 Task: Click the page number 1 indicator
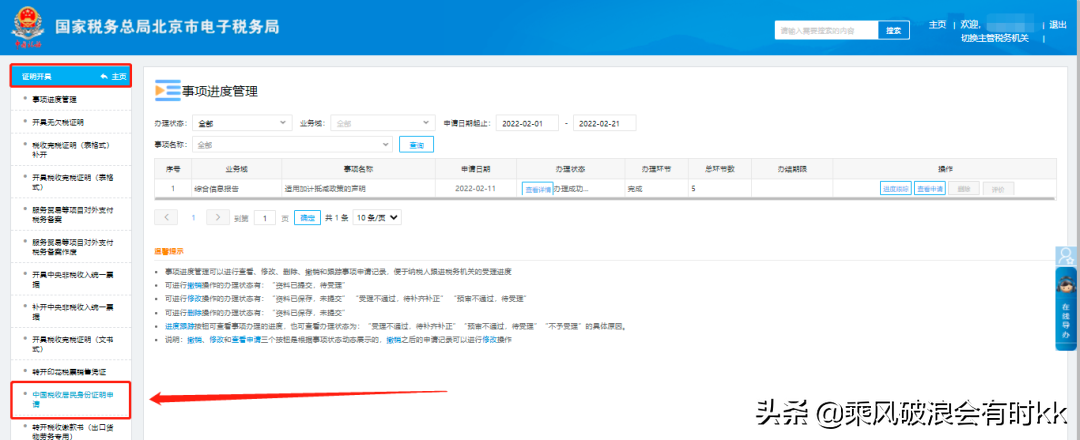click(194, 218)
